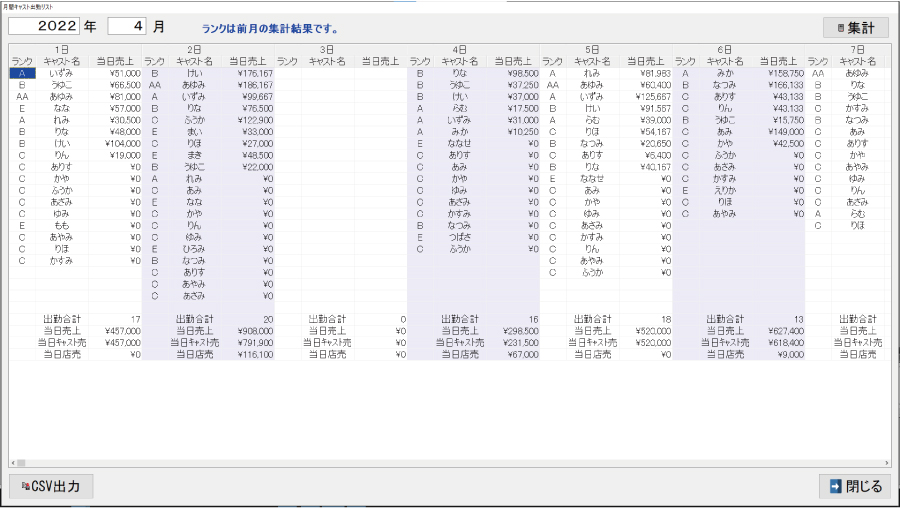Click the horizontal scrollbar left arrow

tap(14, 464)
